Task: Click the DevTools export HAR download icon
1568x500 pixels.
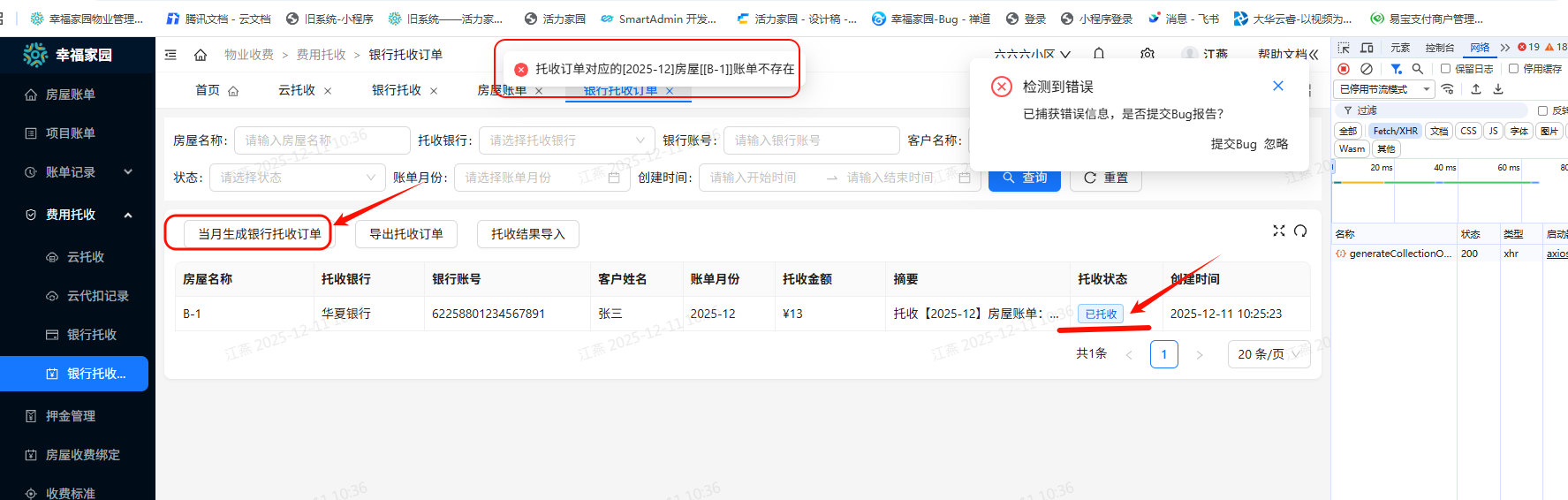Action: pyautogui.click(x=1498, y=89)
